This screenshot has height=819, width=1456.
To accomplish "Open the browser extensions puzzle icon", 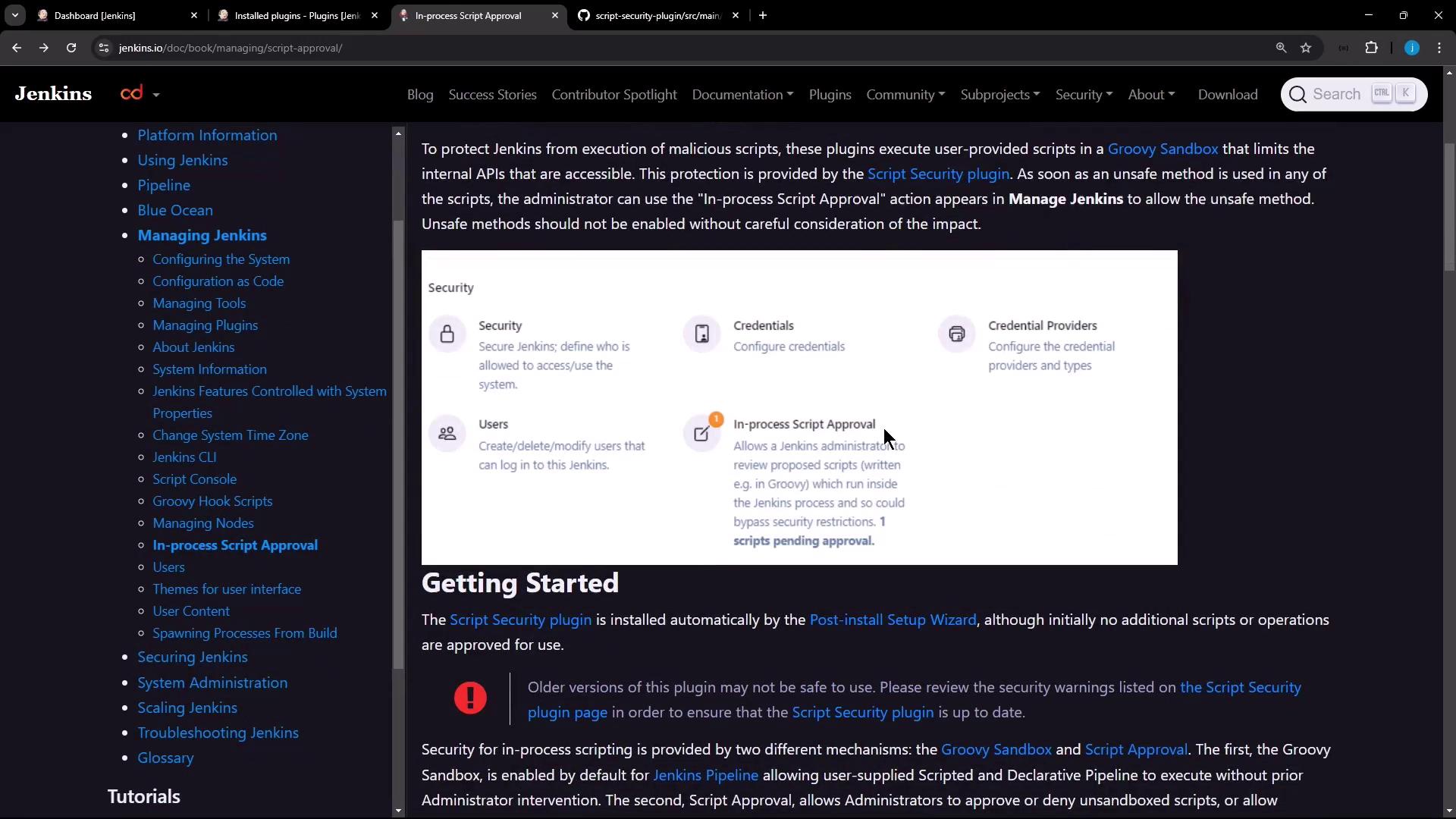I will [x=1371, y=48].
